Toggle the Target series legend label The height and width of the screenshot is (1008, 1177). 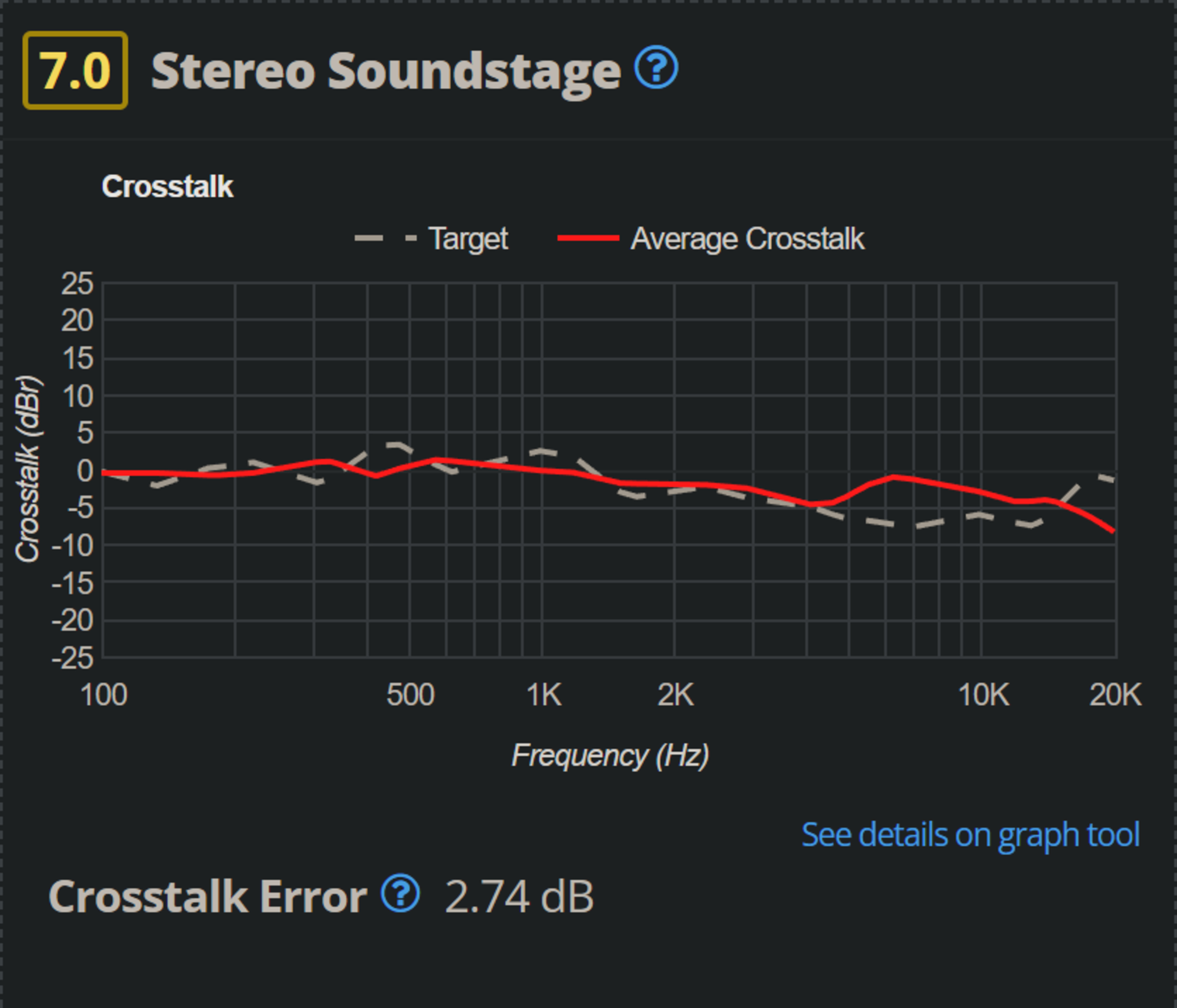(468, 238)
